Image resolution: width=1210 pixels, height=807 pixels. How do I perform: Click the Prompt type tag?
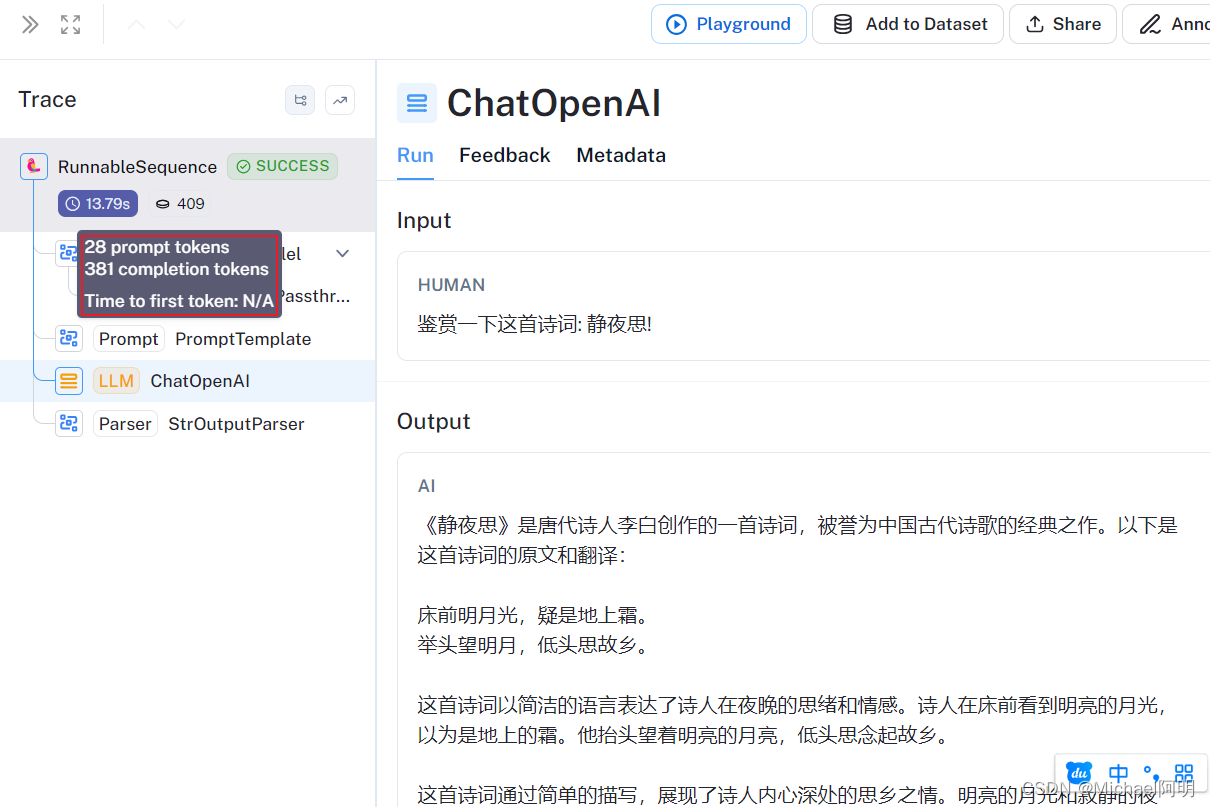click(x=128, y=339)
